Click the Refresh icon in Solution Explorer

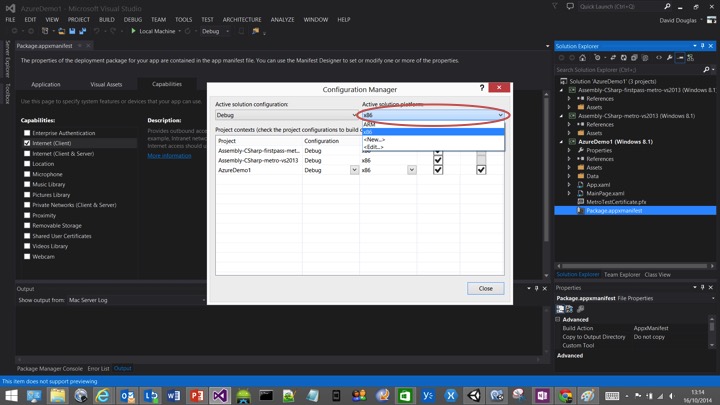click(624, 58)
